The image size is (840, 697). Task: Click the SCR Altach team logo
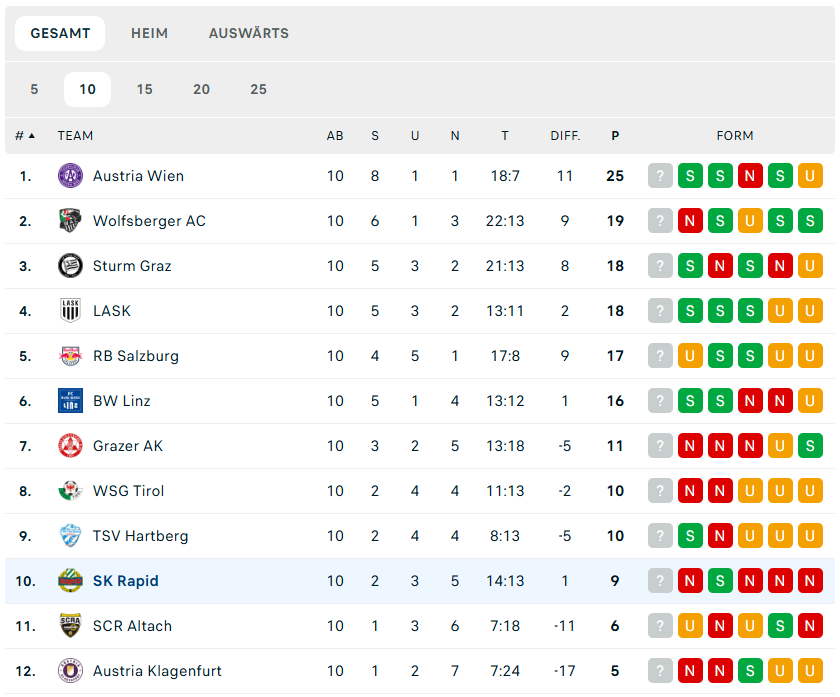[70, 626]
